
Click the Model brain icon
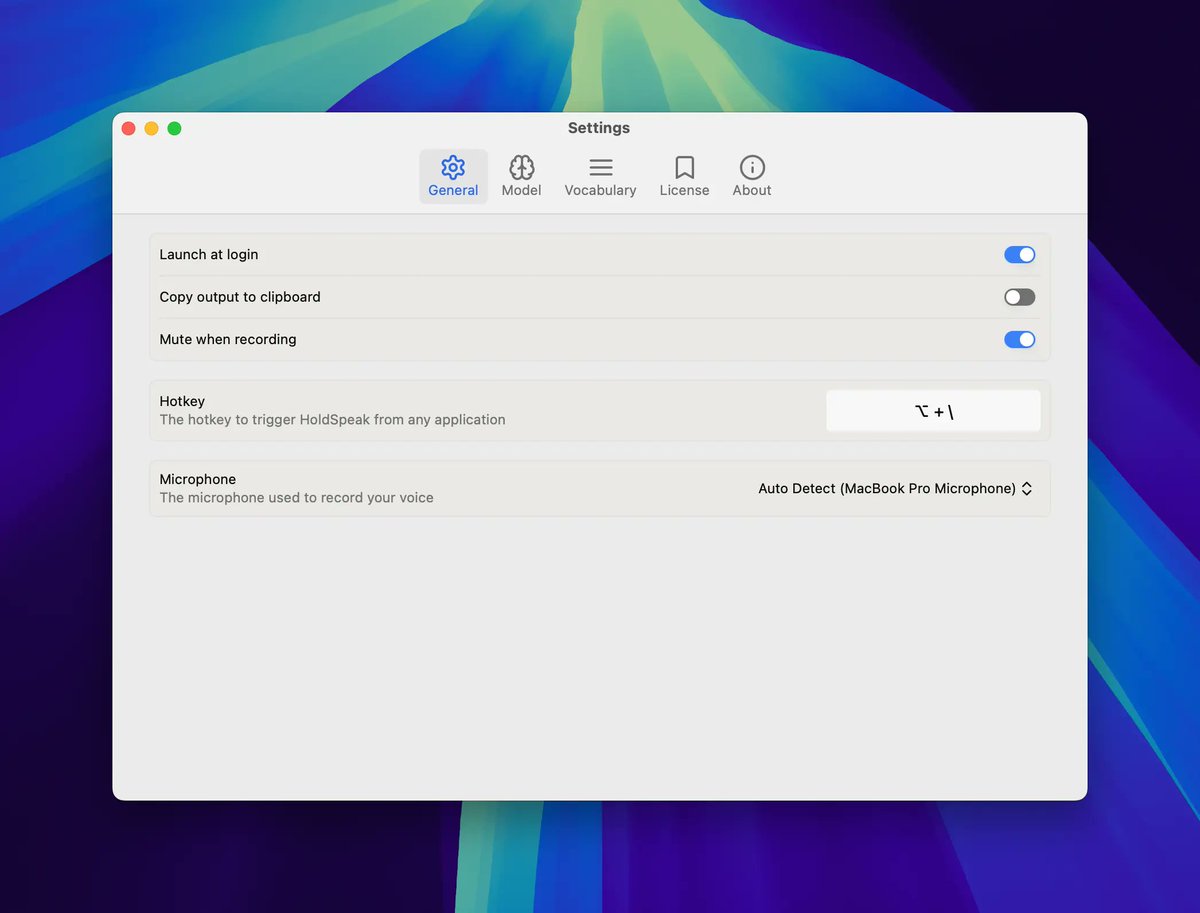point(521,167)
